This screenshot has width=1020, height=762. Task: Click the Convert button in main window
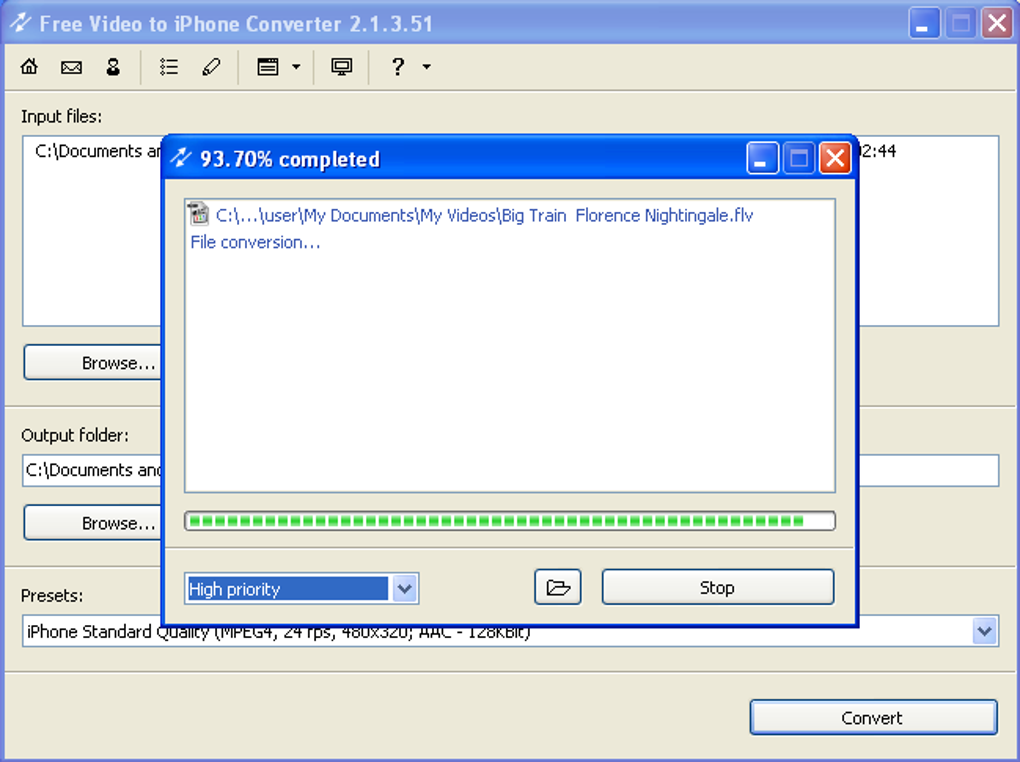click(x=873, y=717)
